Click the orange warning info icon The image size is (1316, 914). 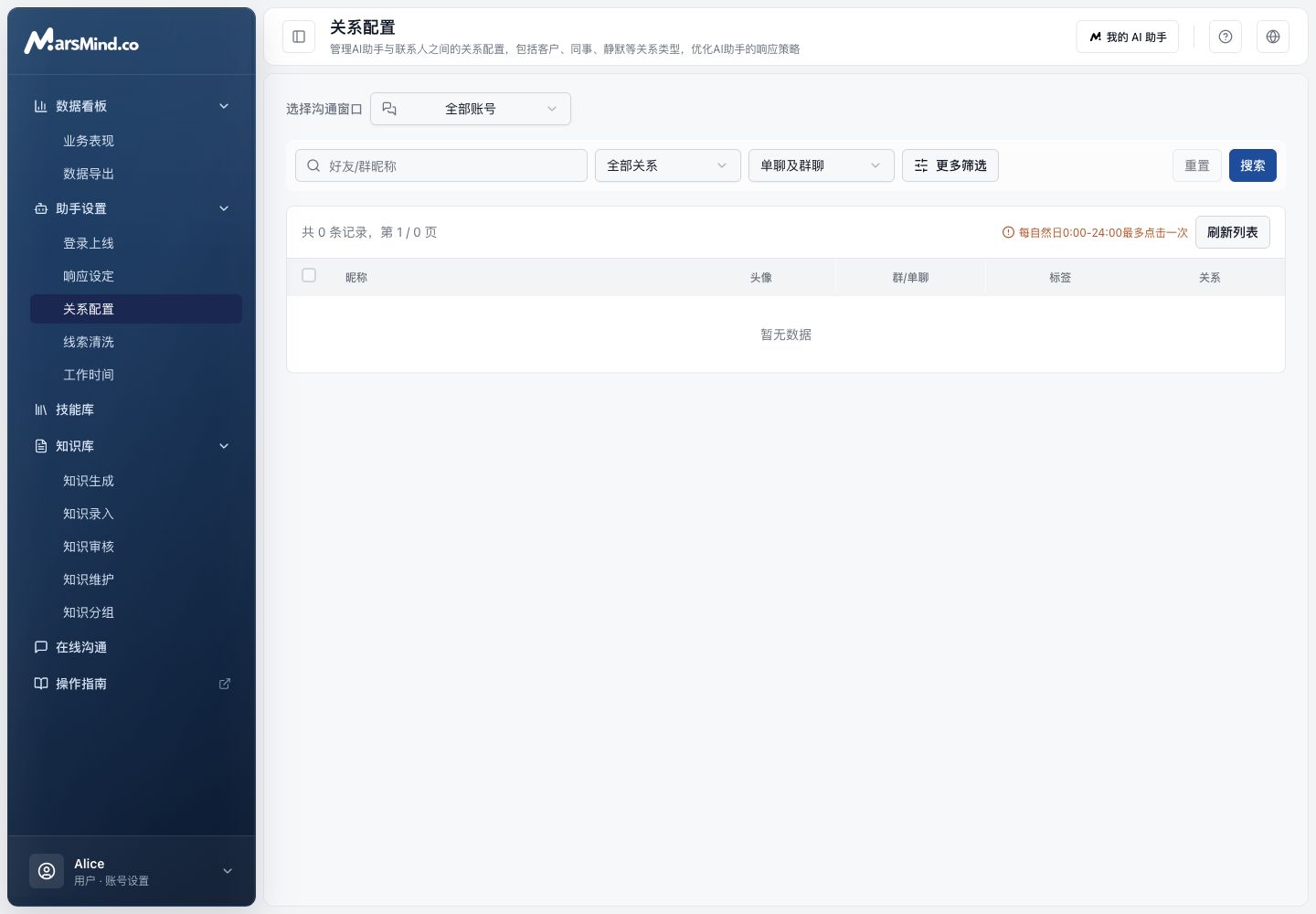1008,232
